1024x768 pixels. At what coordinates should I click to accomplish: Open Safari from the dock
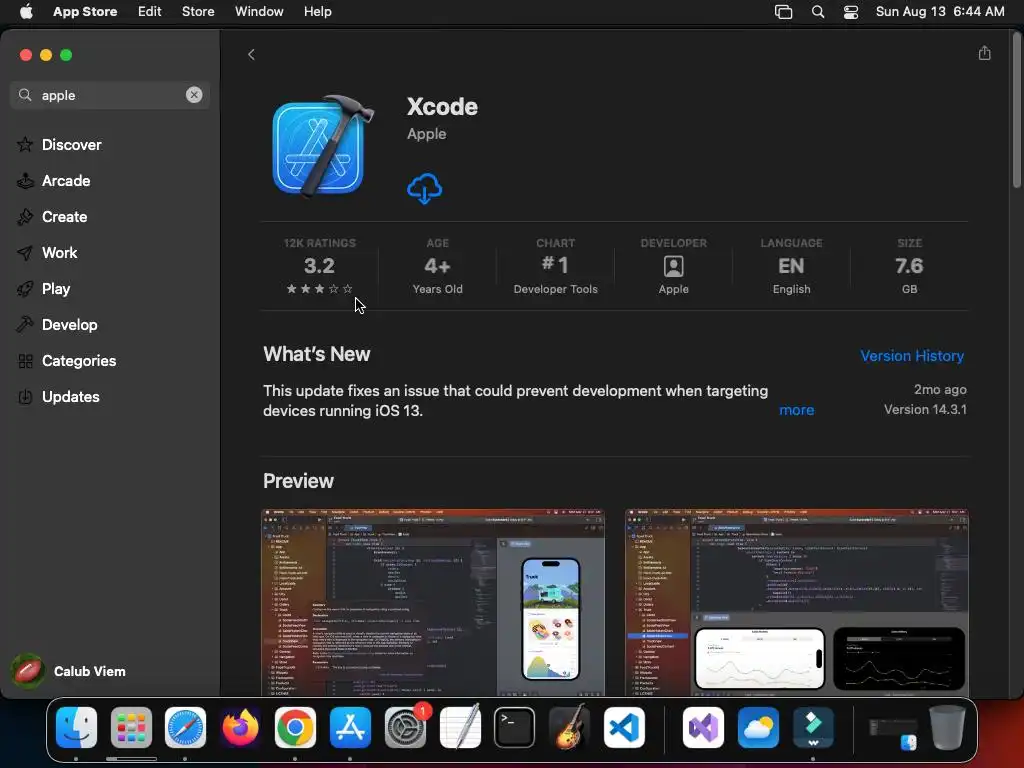(185, 728)
